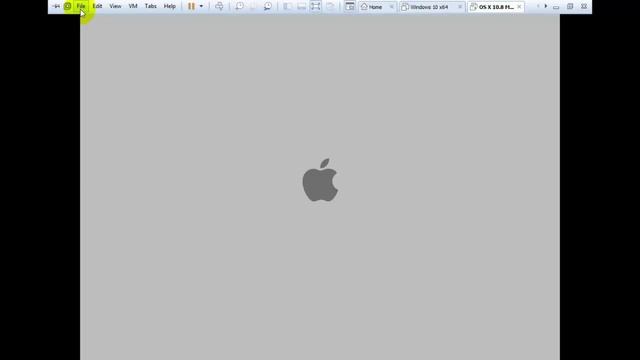Open the Tabs menu

tap(151, 6)
